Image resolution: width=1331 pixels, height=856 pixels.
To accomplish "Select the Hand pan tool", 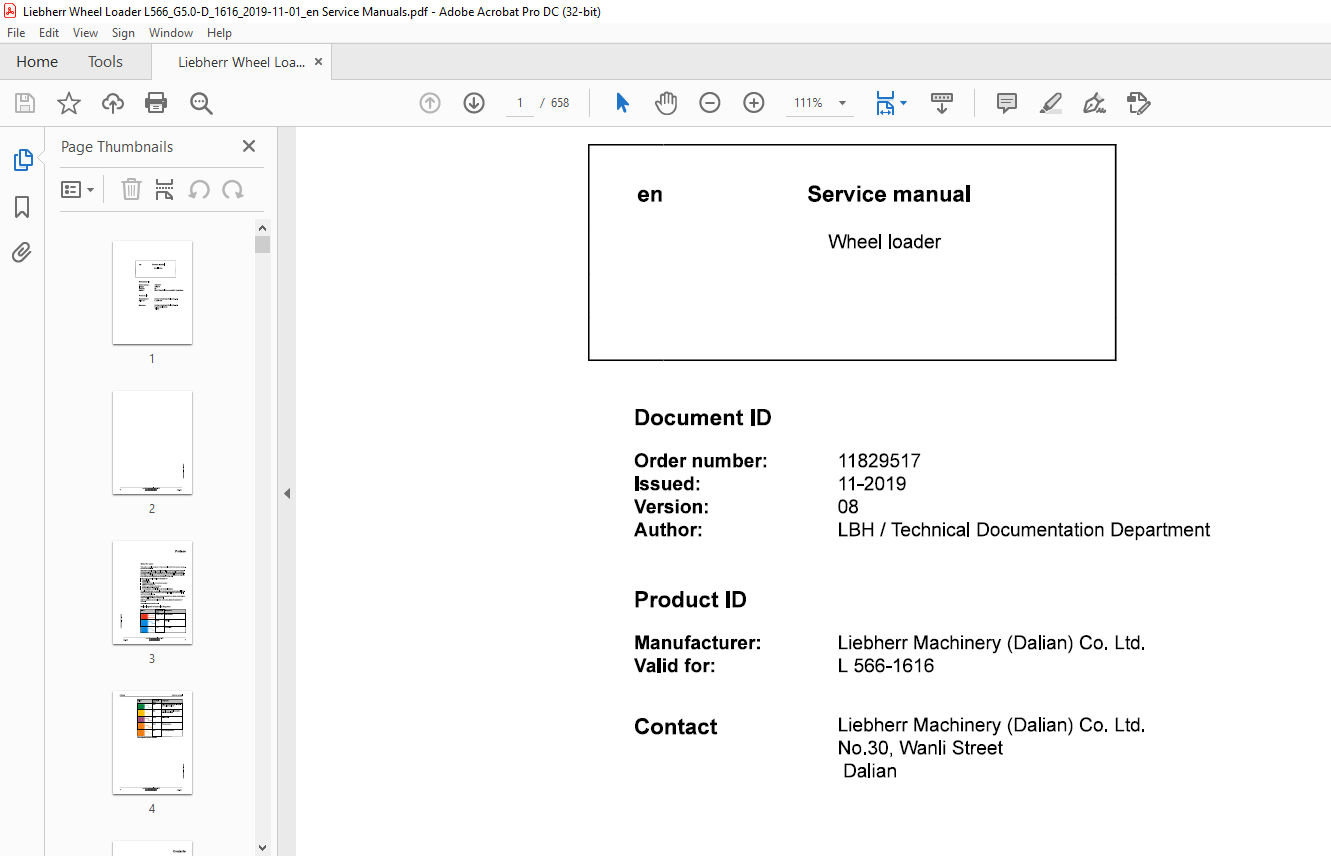I will coord(666,103).
